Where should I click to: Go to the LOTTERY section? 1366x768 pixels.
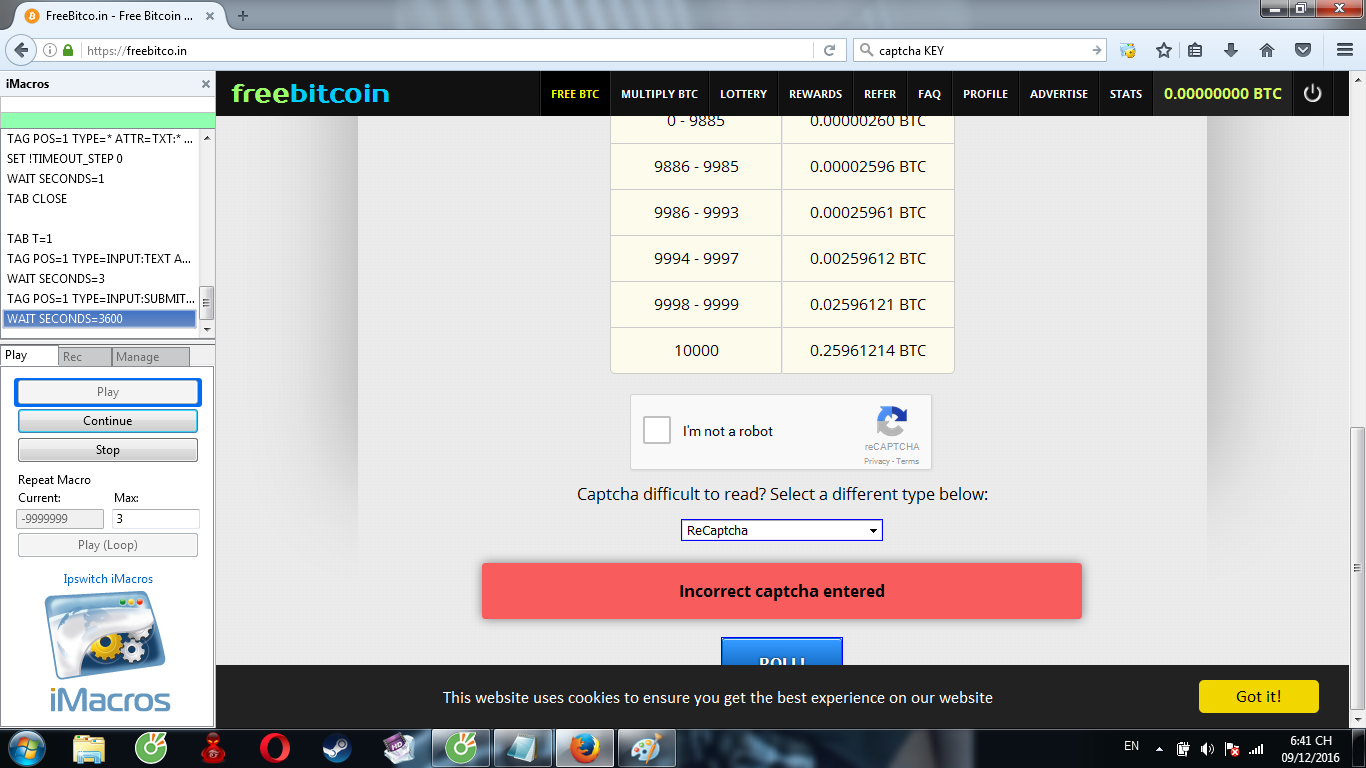click(x=743, y=93)
